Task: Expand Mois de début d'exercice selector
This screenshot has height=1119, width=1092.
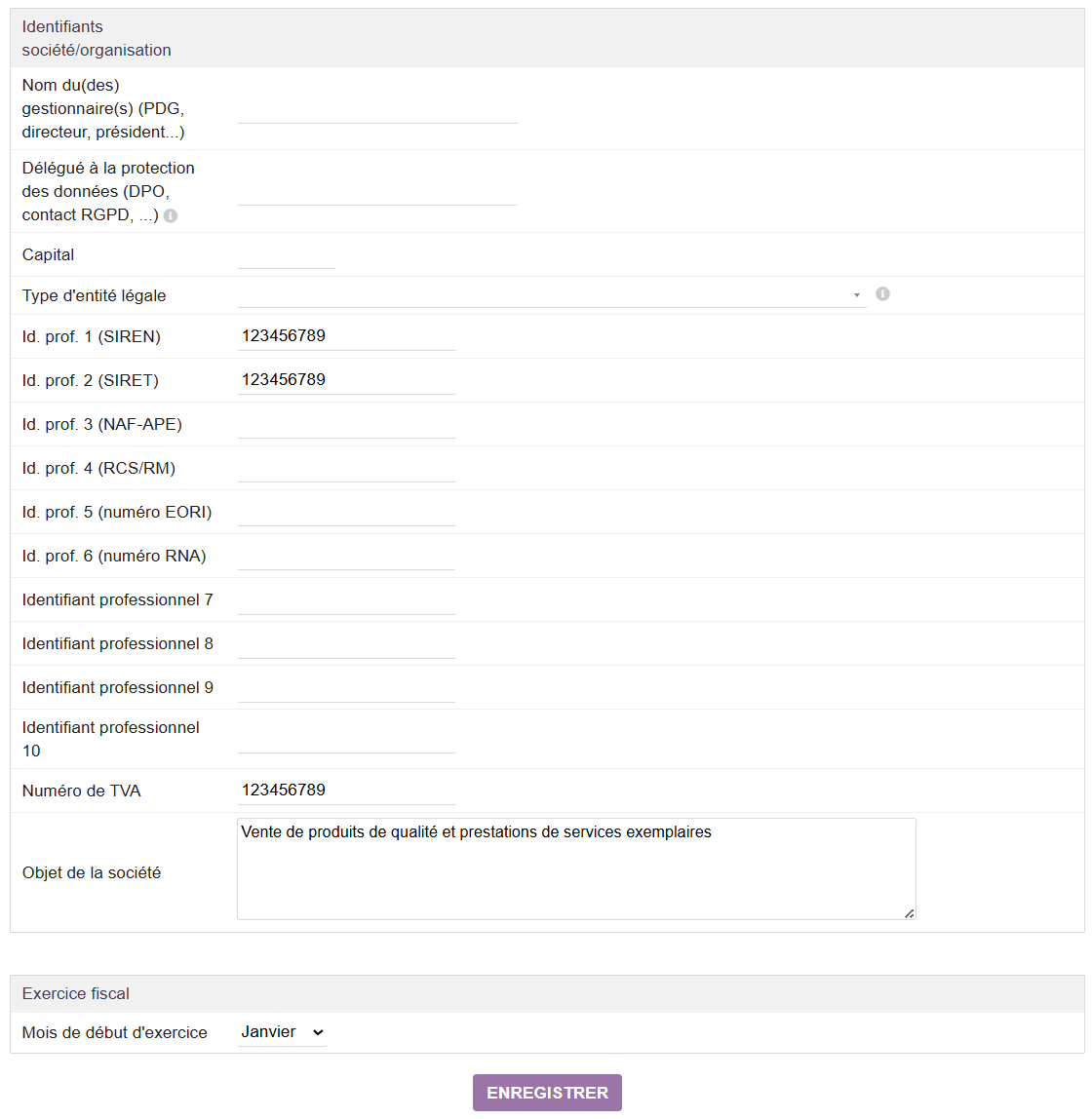Action: [x=282, y=1032]
